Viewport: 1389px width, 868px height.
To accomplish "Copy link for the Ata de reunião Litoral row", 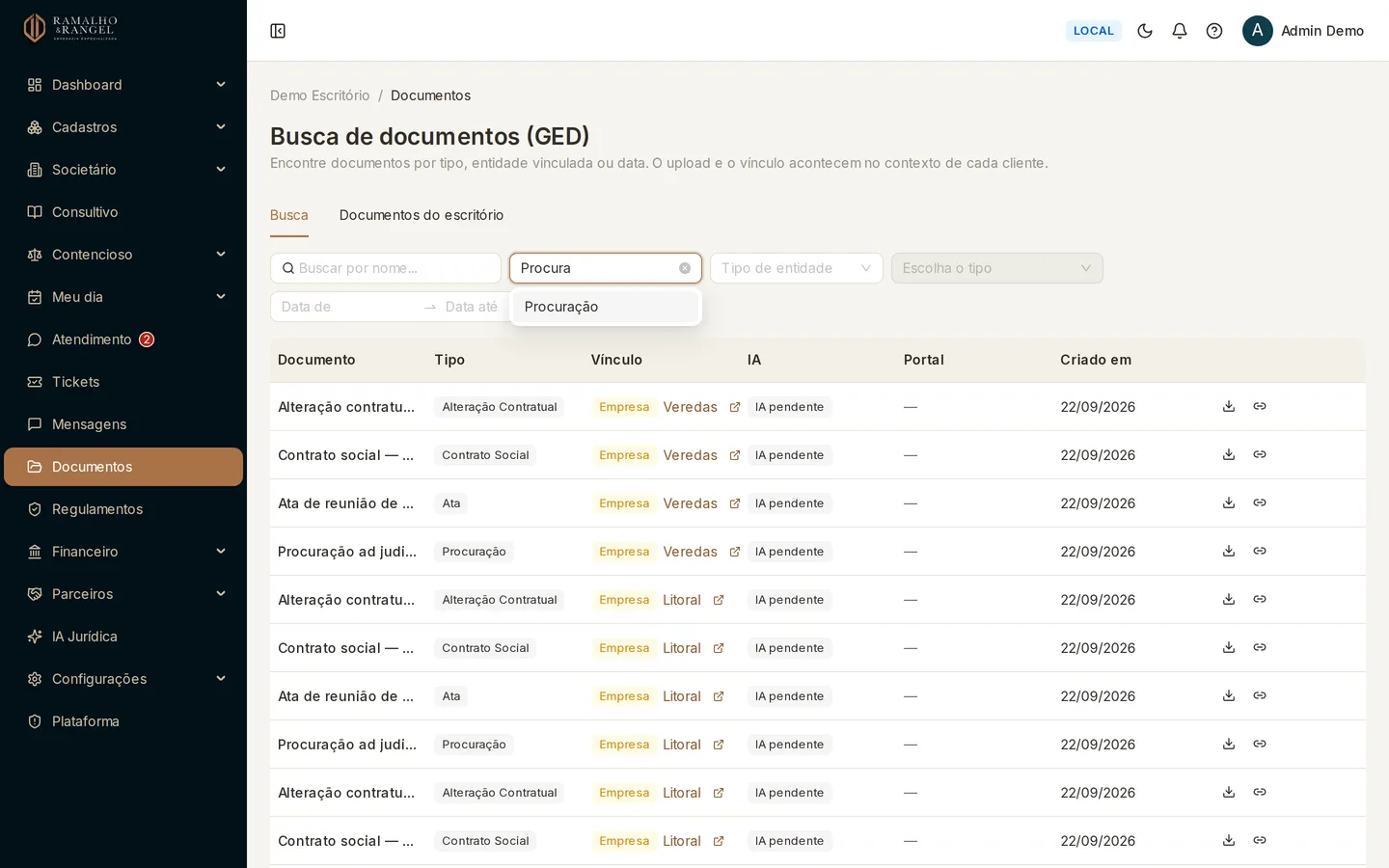I will point(1260,695).
